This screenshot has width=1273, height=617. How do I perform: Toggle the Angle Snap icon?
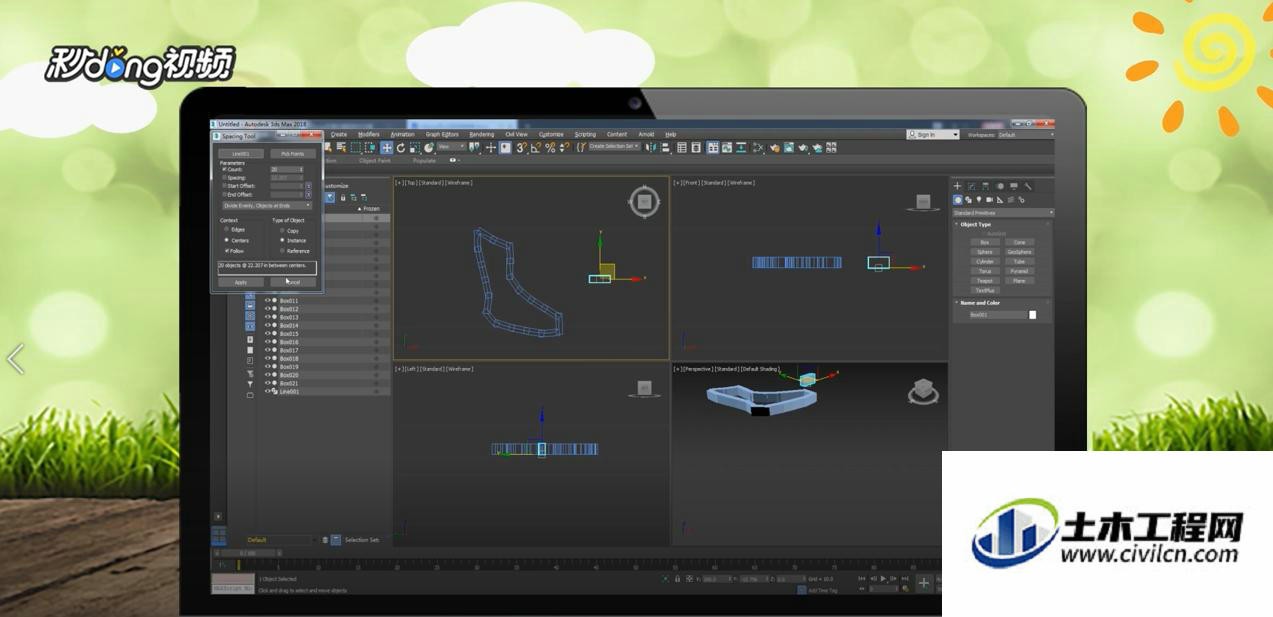536,147
